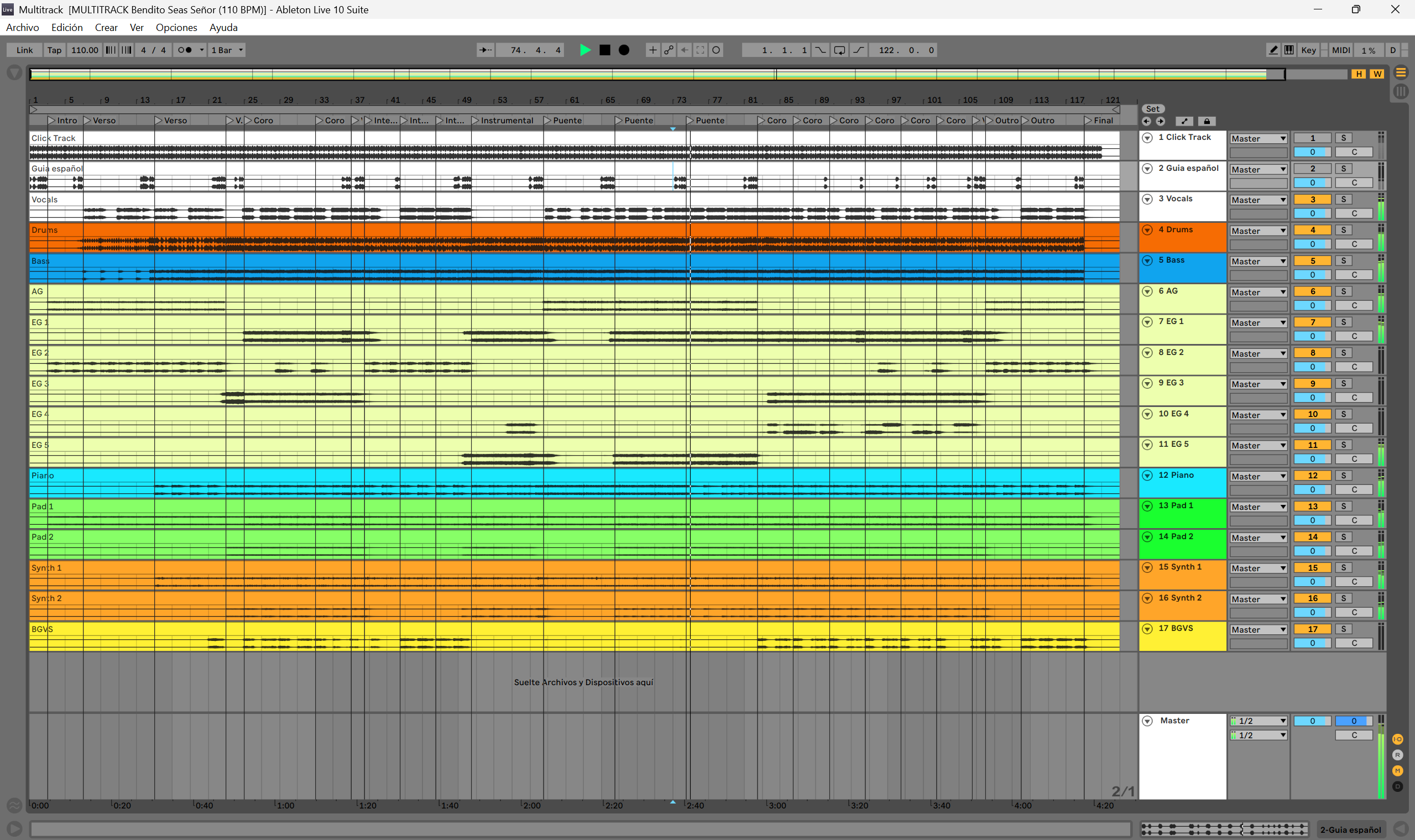This screenshot has height=840, width=1415.
Task: Click the Tap tempo button
Action: tap(54, 50)
